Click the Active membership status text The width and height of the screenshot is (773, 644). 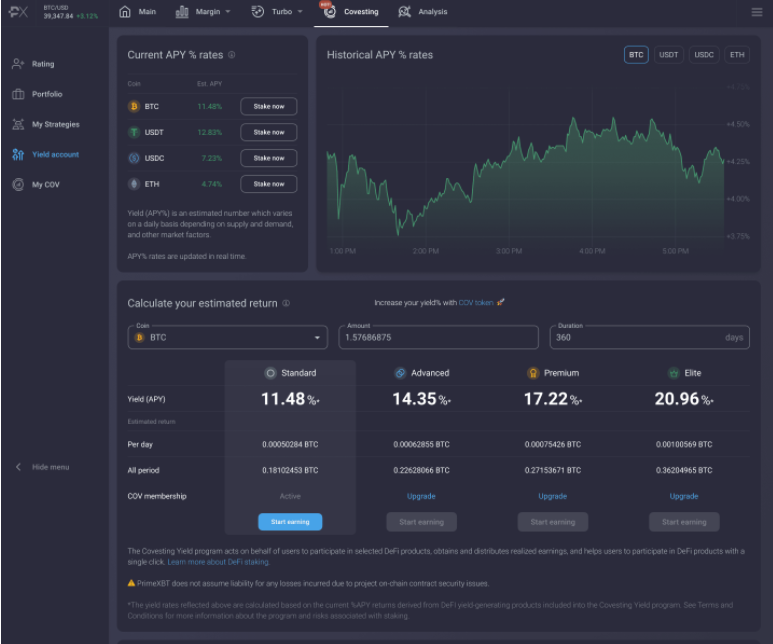coord(290,496)
